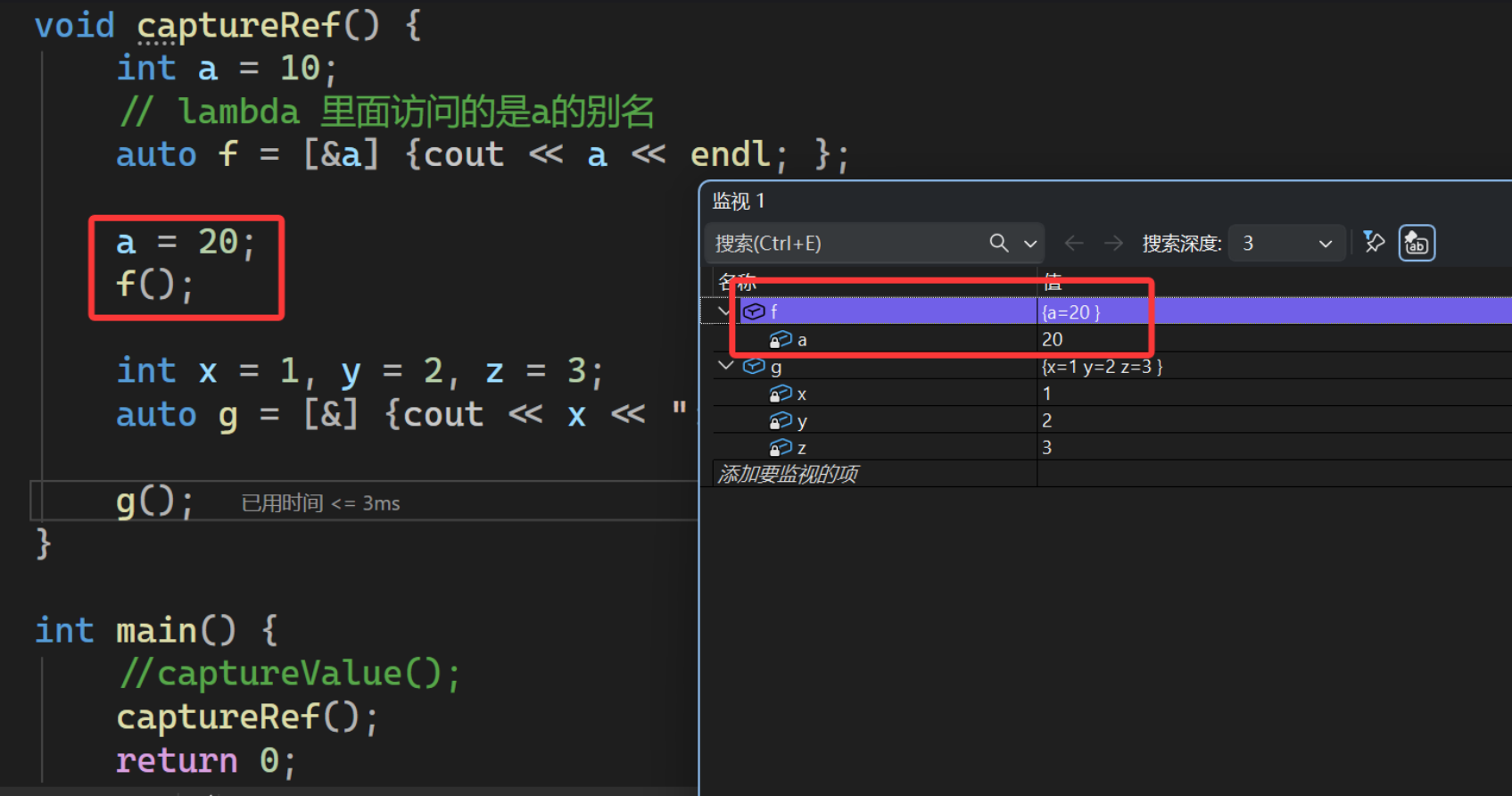
Task: Click the 值 column header
Action: pyautogui.click(x=1053, y=282)
